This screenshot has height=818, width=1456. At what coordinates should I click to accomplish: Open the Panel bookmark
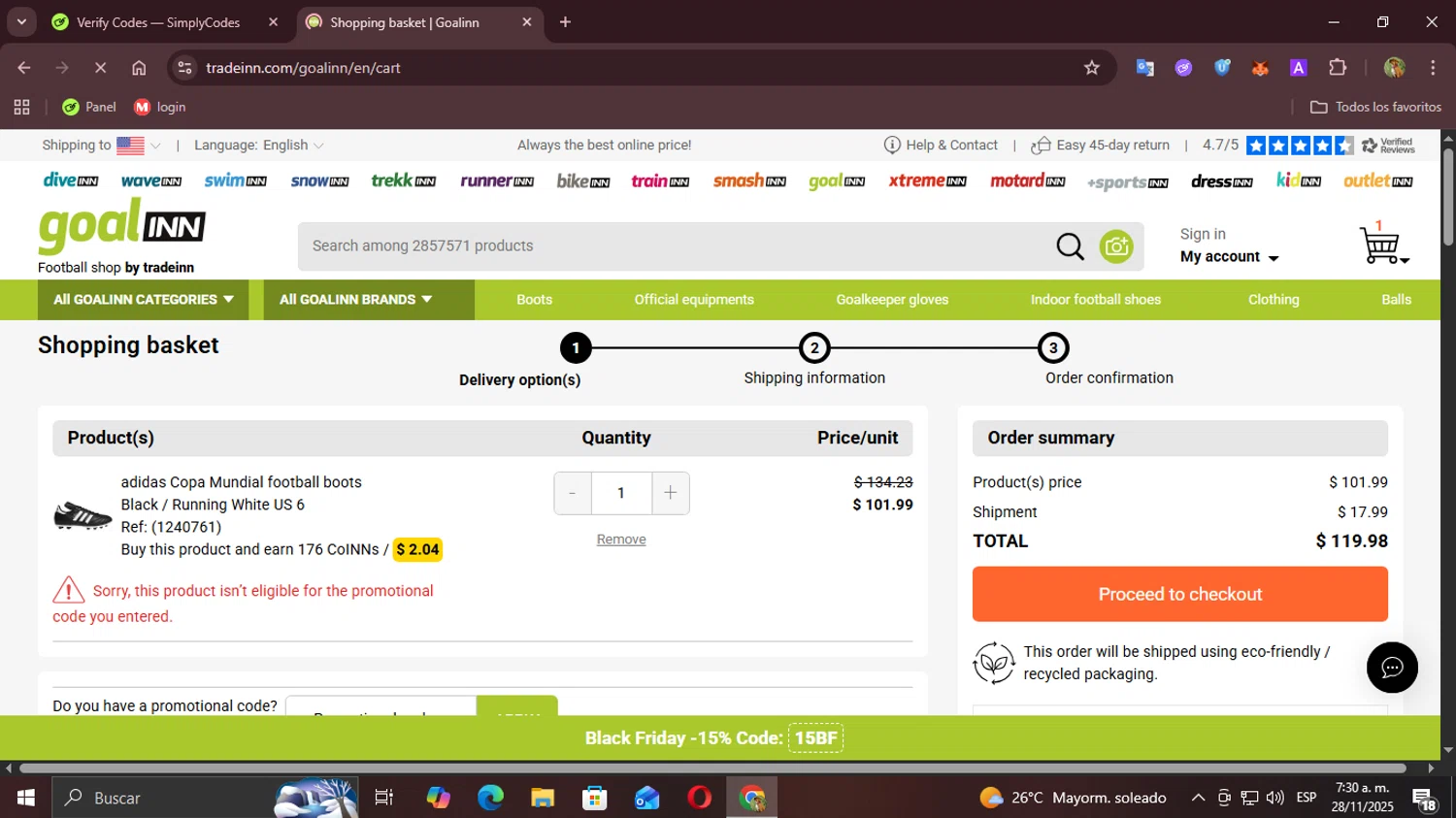(89, 107)
